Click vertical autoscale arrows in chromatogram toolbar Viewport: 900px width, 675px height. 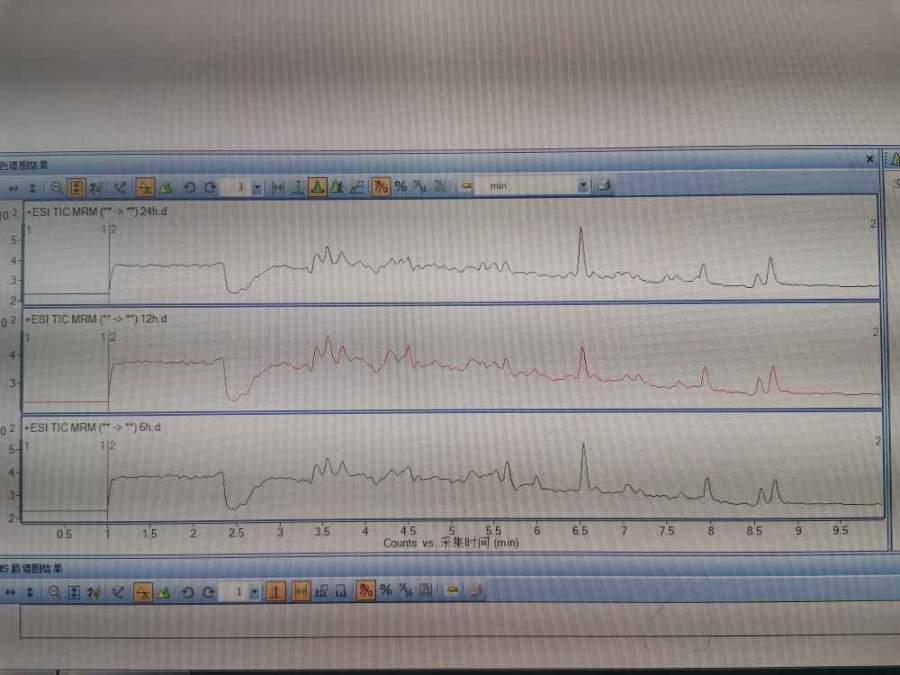coord(33,188)
